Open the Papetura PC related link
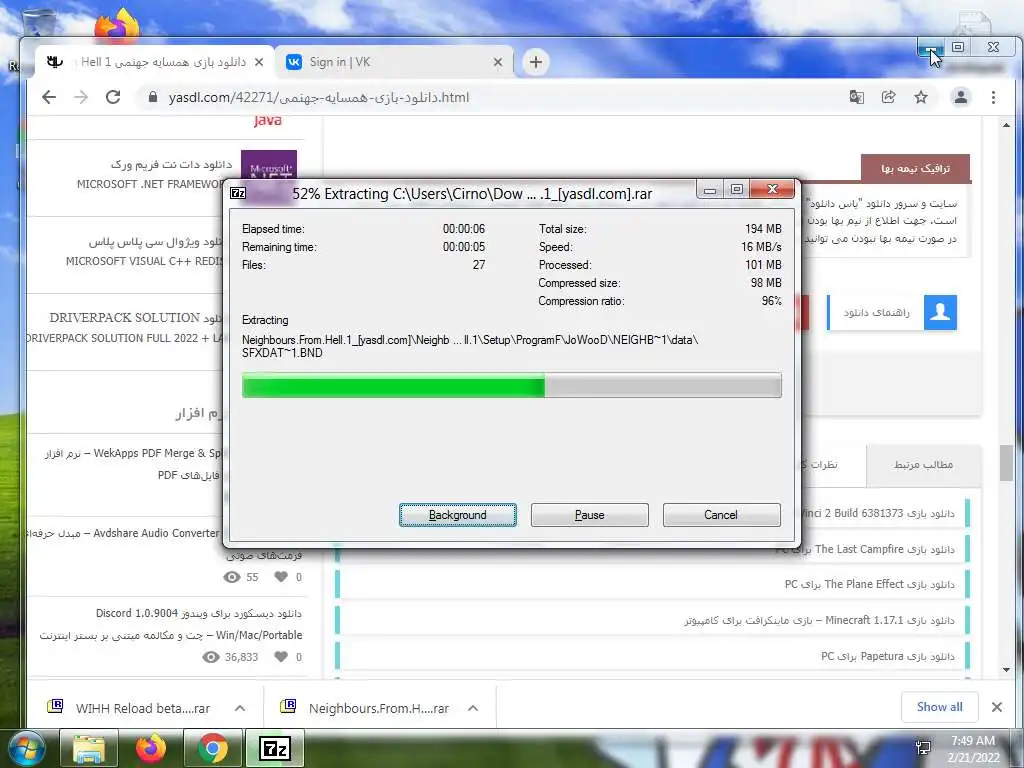This screenshot has height=768, width=1024. [x=888, y=656]
